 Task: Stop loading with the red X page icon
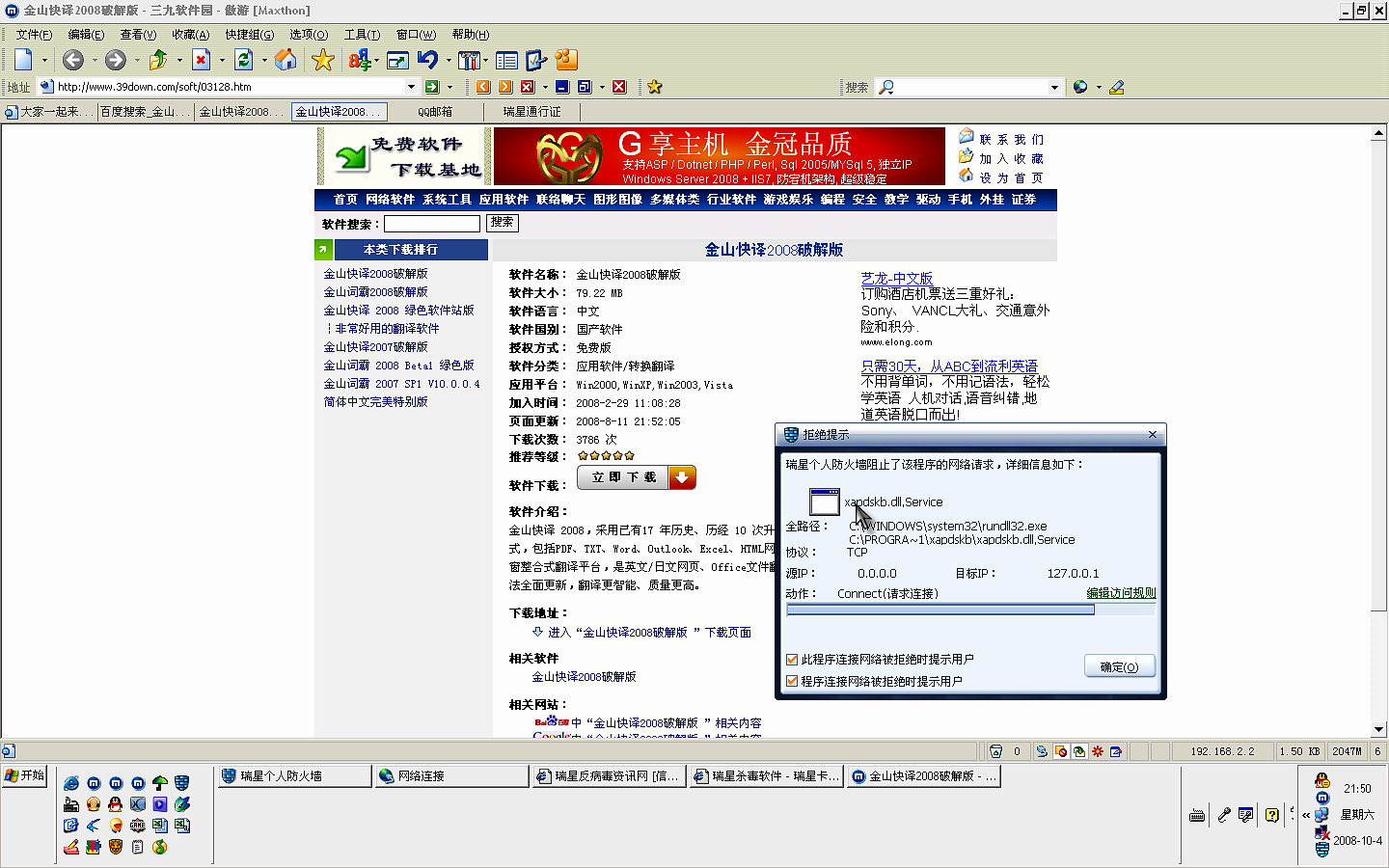201,60
